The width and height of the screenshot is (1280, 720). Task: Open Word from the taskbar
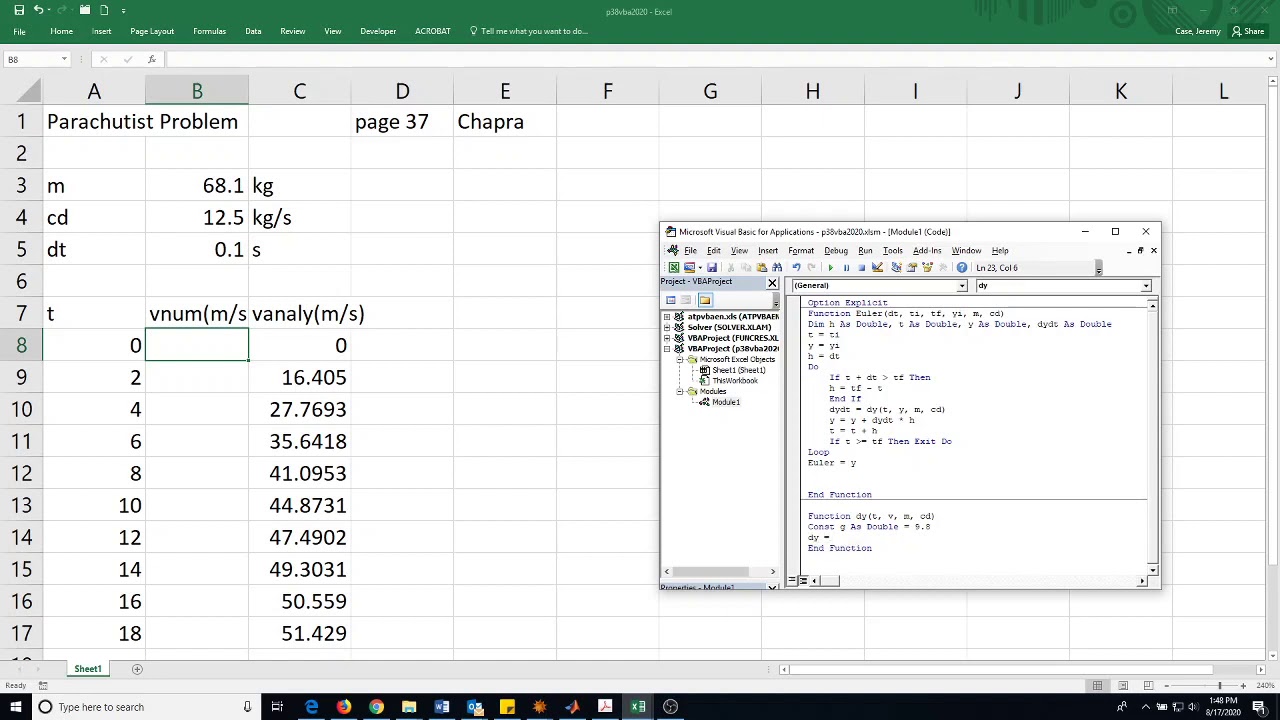(x=442, y=707)
